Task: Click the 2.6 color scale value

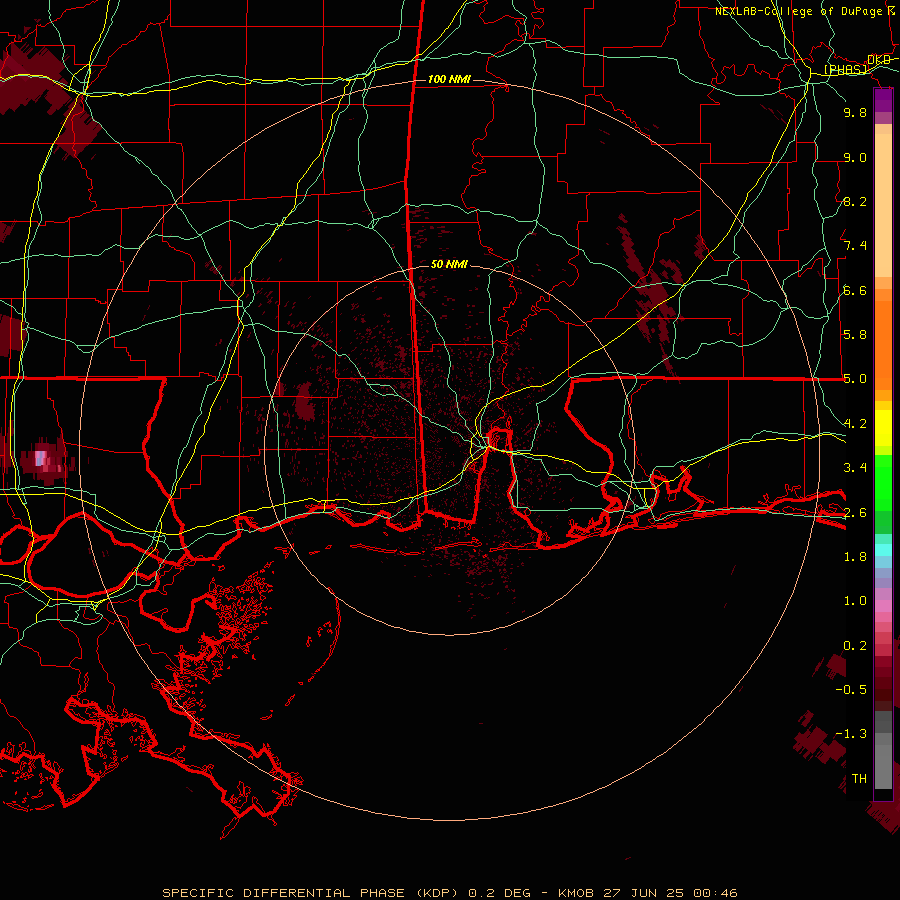Action: pyautogui.click(x=855, y=513)
